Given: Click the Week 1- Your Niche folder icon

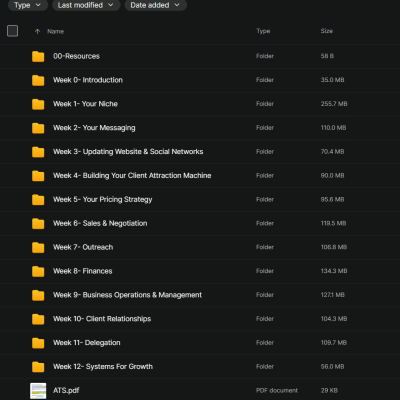Looking at the screenshot, I should pos(38,104).
